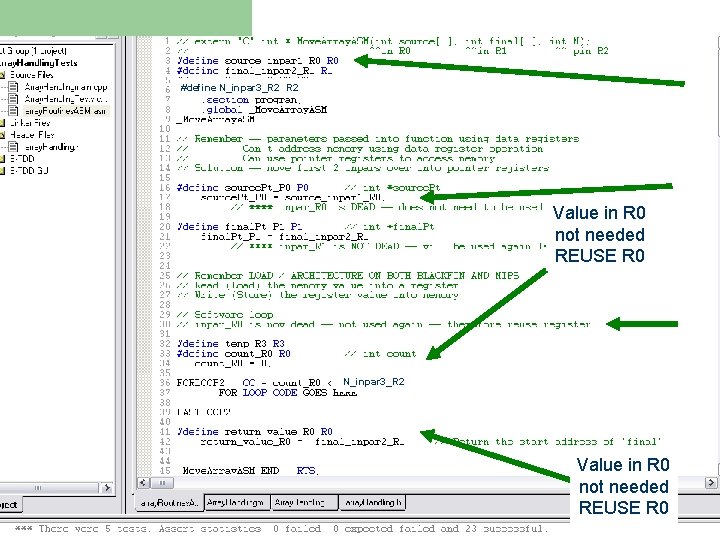The height and width of the screenshot is (540, 720).
Task: Click the project panel horizontal scrollbar track
Action: pos(51,488)
